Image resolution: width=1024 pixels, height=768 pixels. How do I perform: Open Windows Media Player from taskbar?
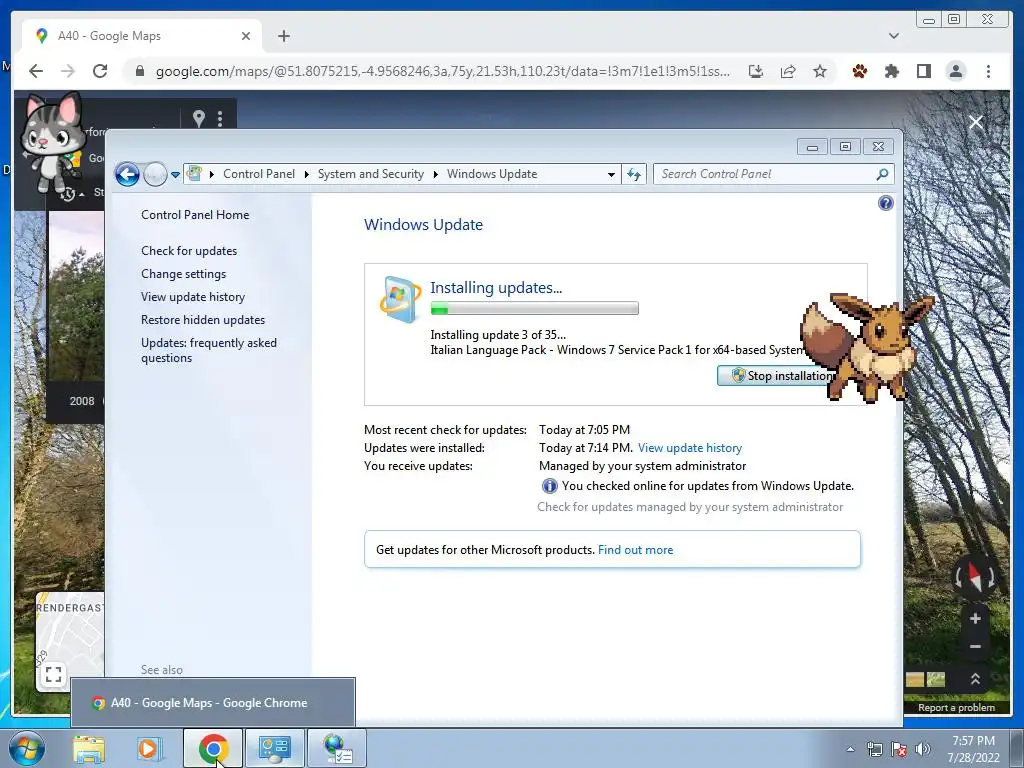tap(148, 748)
